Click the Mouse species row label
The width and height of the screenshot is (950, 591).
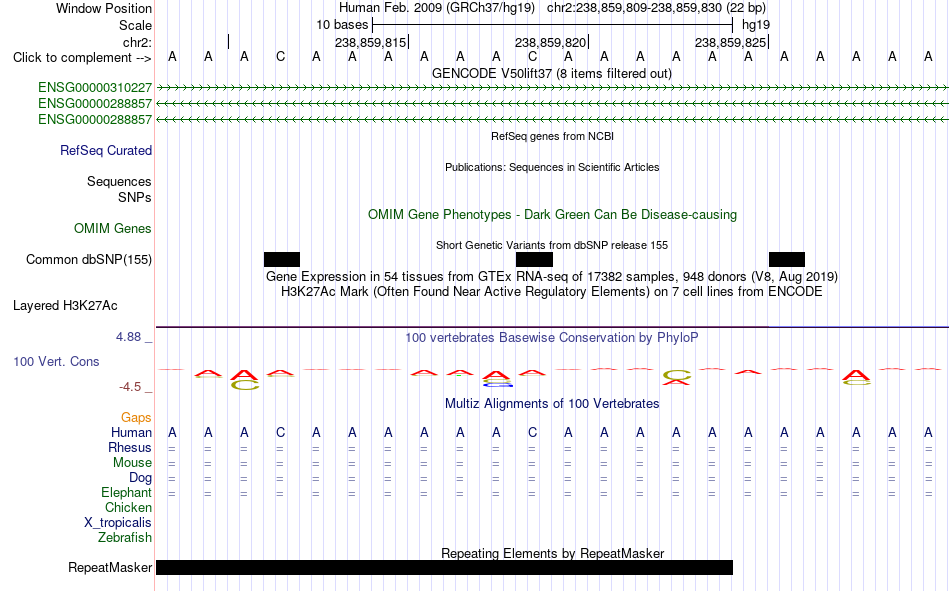point(132,462)
